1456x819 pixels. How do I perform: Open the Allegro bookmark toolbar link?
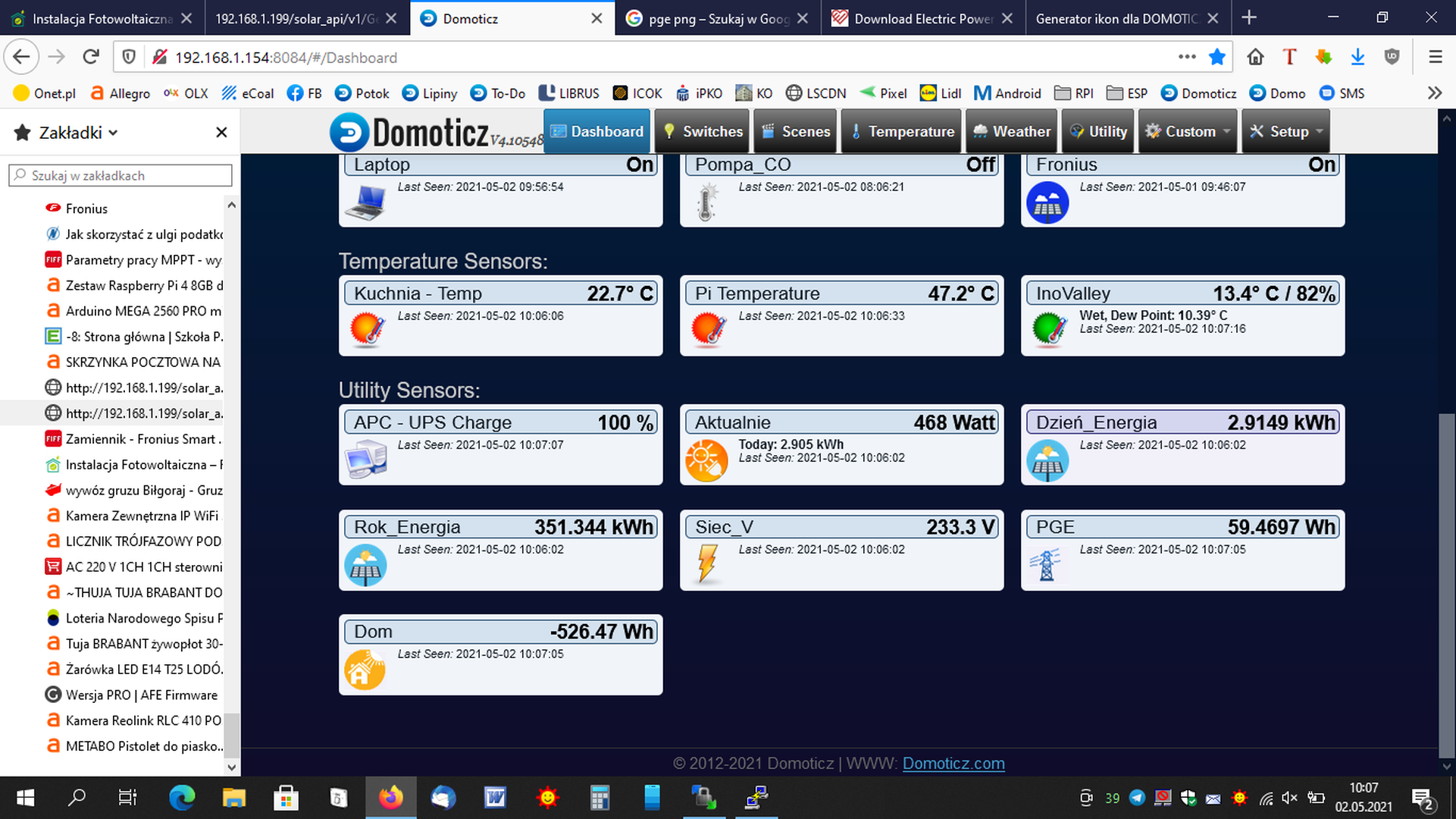click(121, 93)
